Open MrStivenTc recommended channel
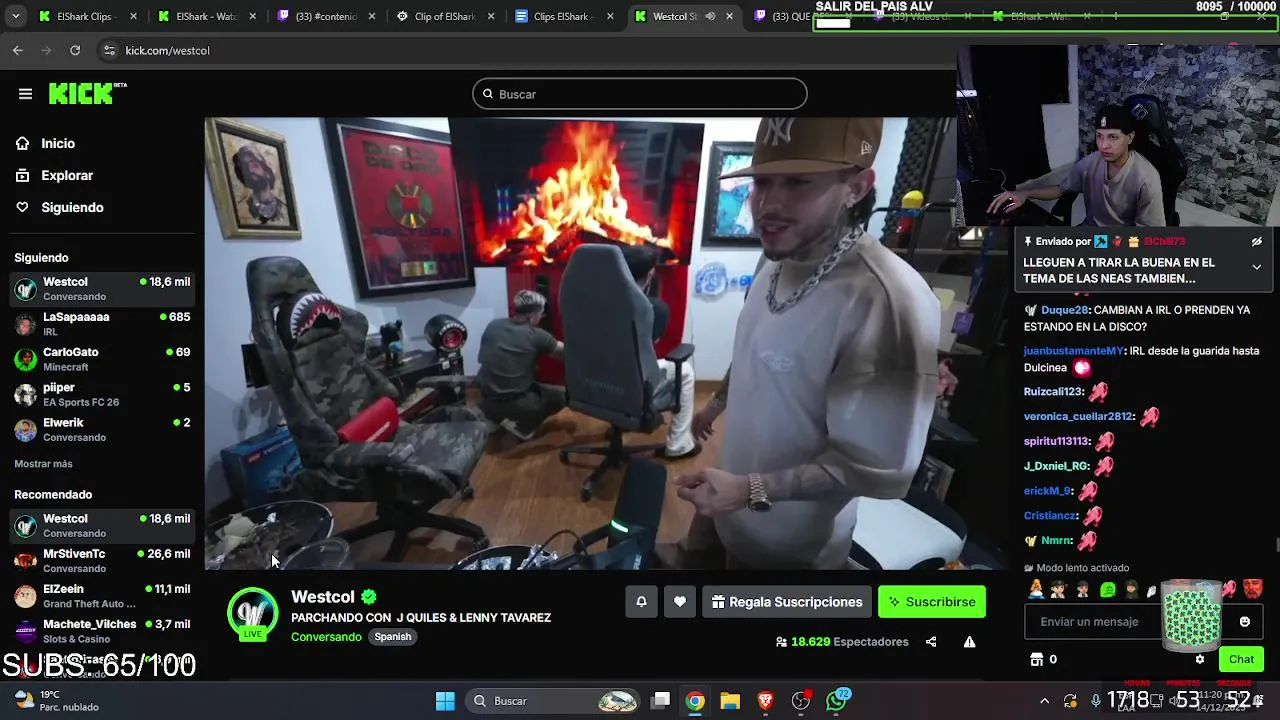The height and width of the screenshot is (720, 1280). 102,561
